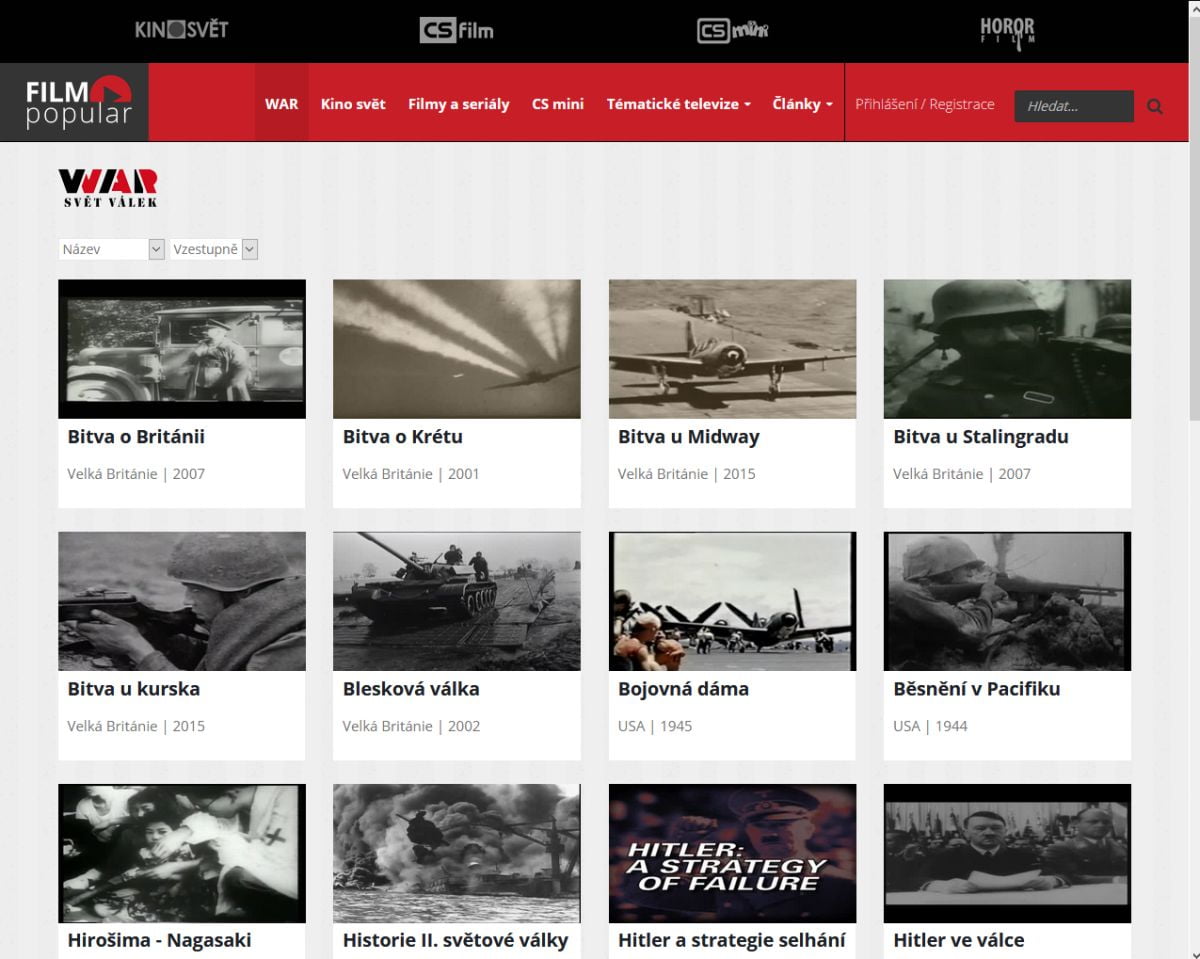This screenshot has height=959, width=1200.
Task: Click the Hitler a strategie selhání title
Action: (x=731, y=940)
